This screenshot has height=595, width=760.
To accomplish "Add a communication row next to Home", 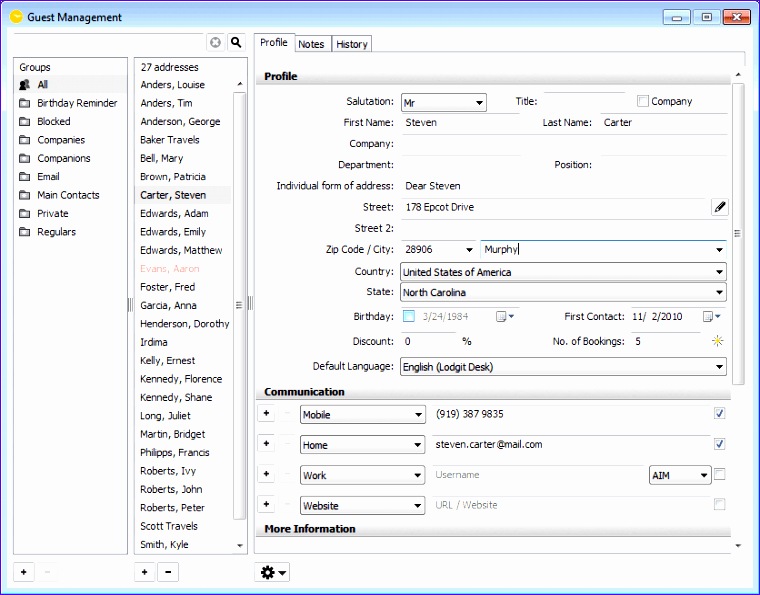I will click(266, 443).
